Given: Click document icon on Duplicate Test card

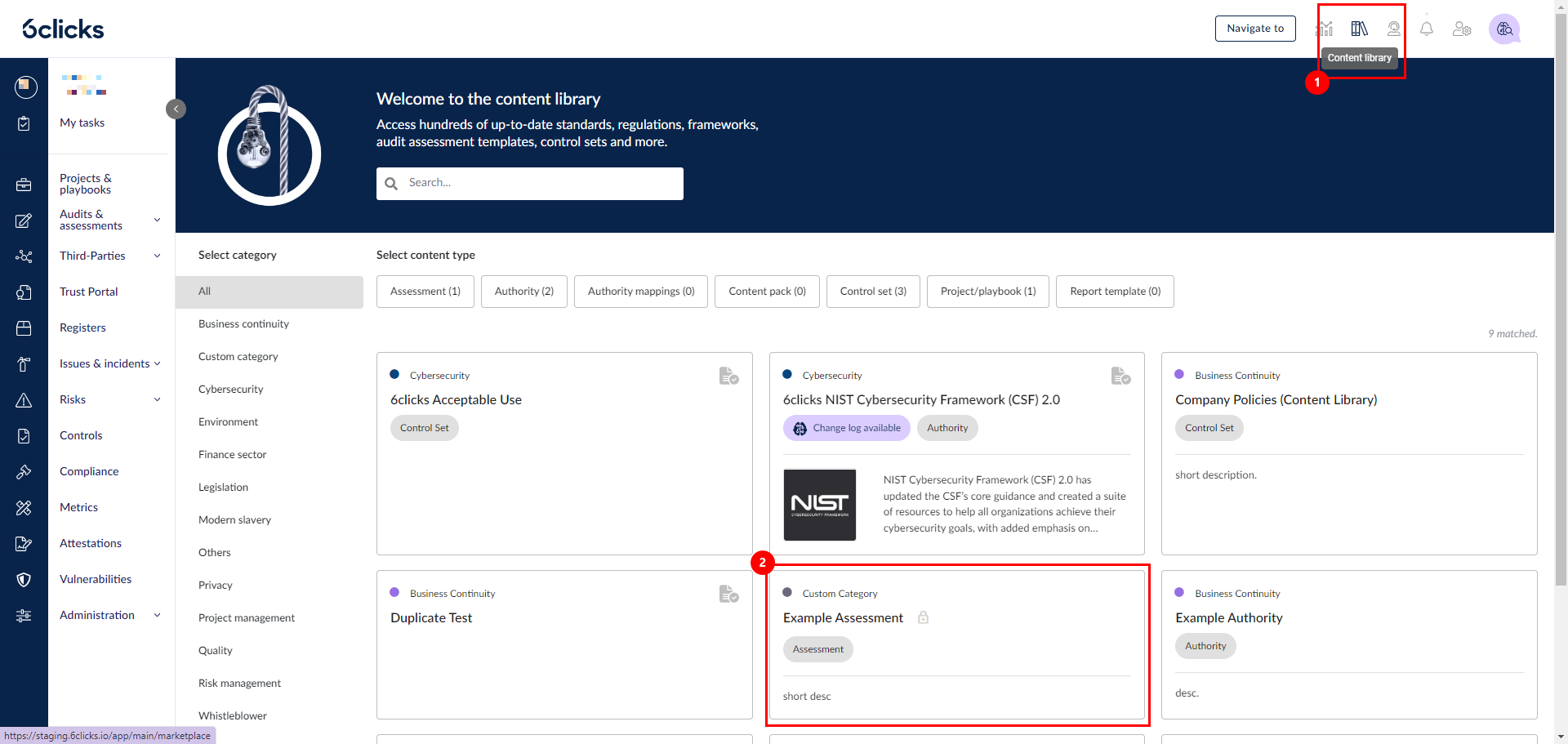Looking at the screenshot, I should [728, 594].
